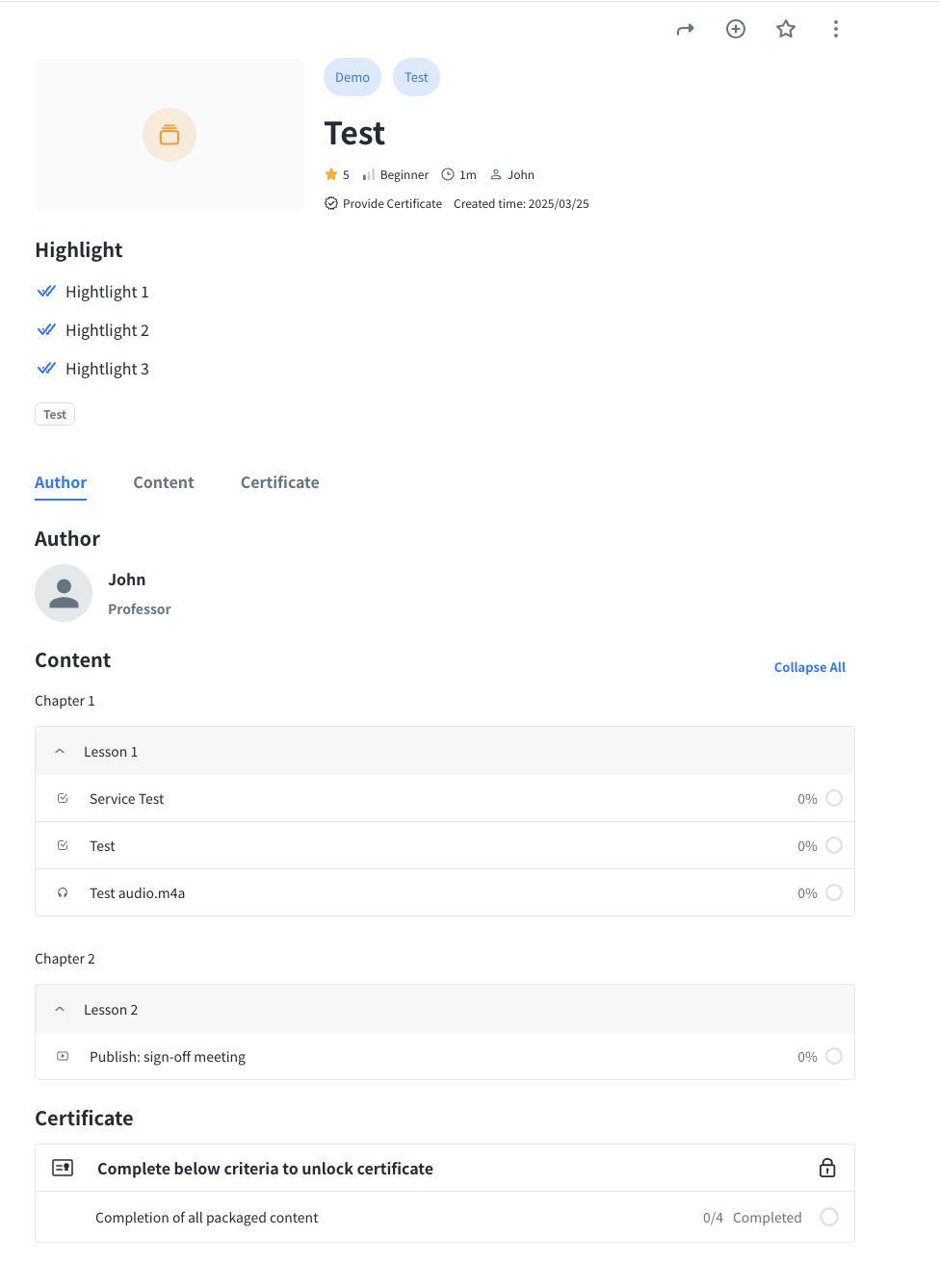Open the three-dot more options menu

(x=836, y=29)
